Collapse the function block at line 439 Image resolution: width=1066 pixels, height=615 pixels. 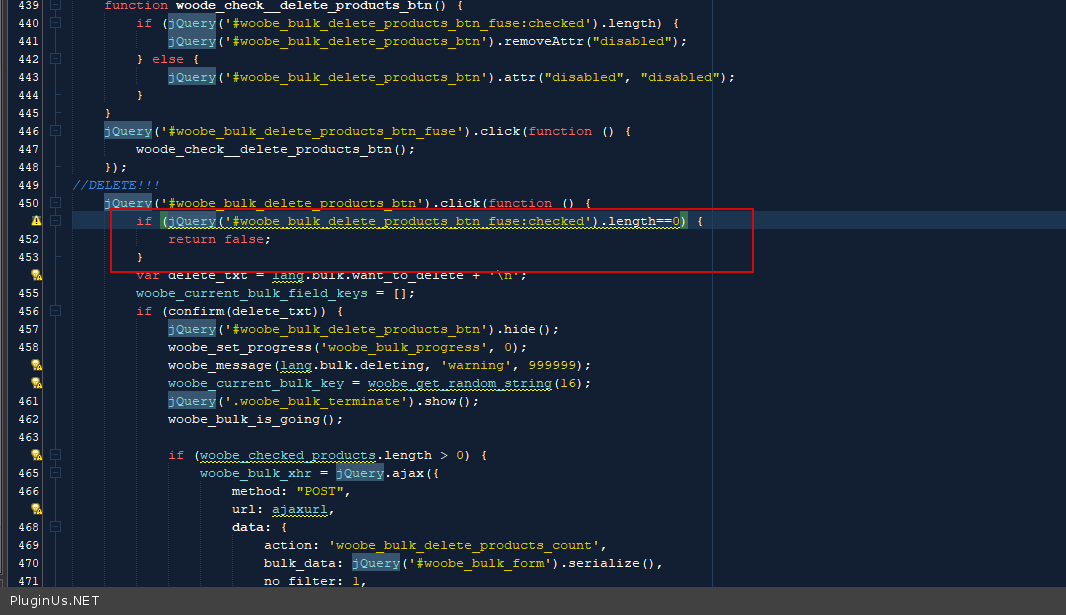56,5
